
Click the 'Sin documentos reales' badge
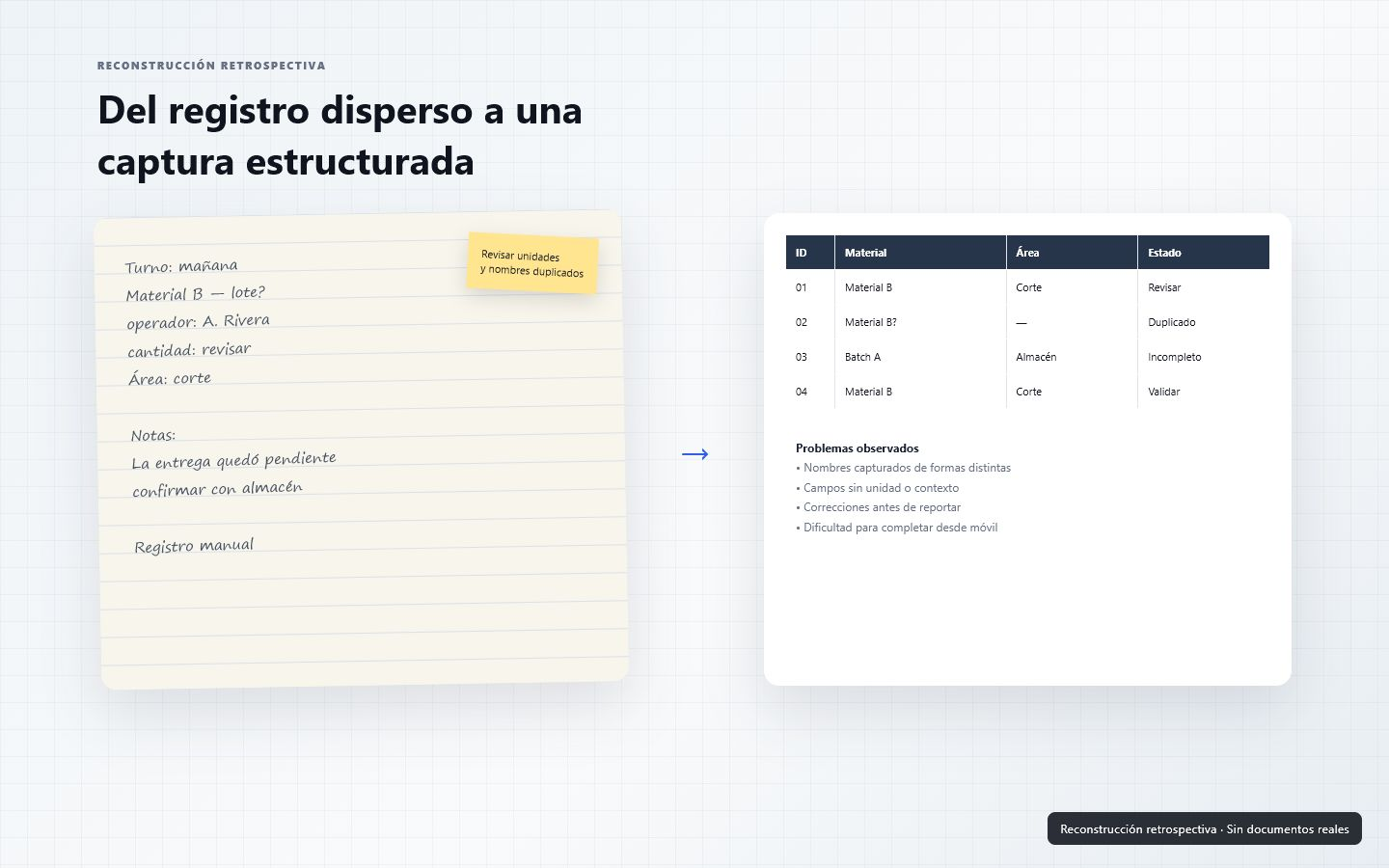1205,828
